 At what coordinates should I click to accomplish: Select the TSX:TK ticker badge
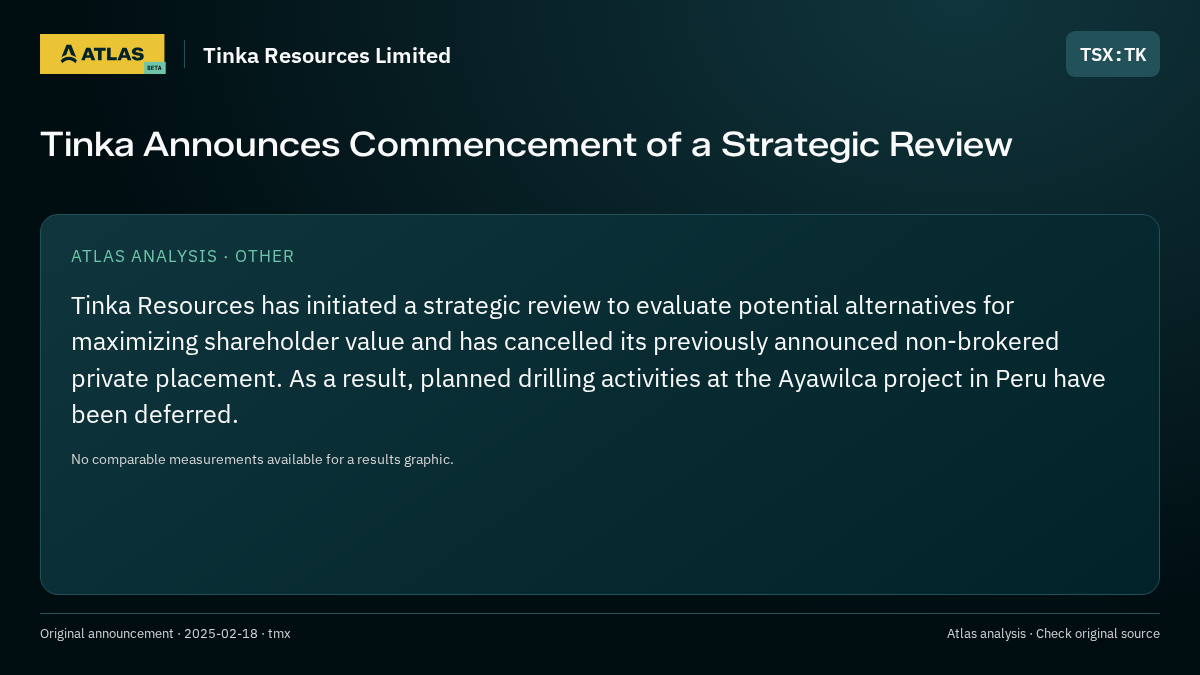click(1112, 54)
